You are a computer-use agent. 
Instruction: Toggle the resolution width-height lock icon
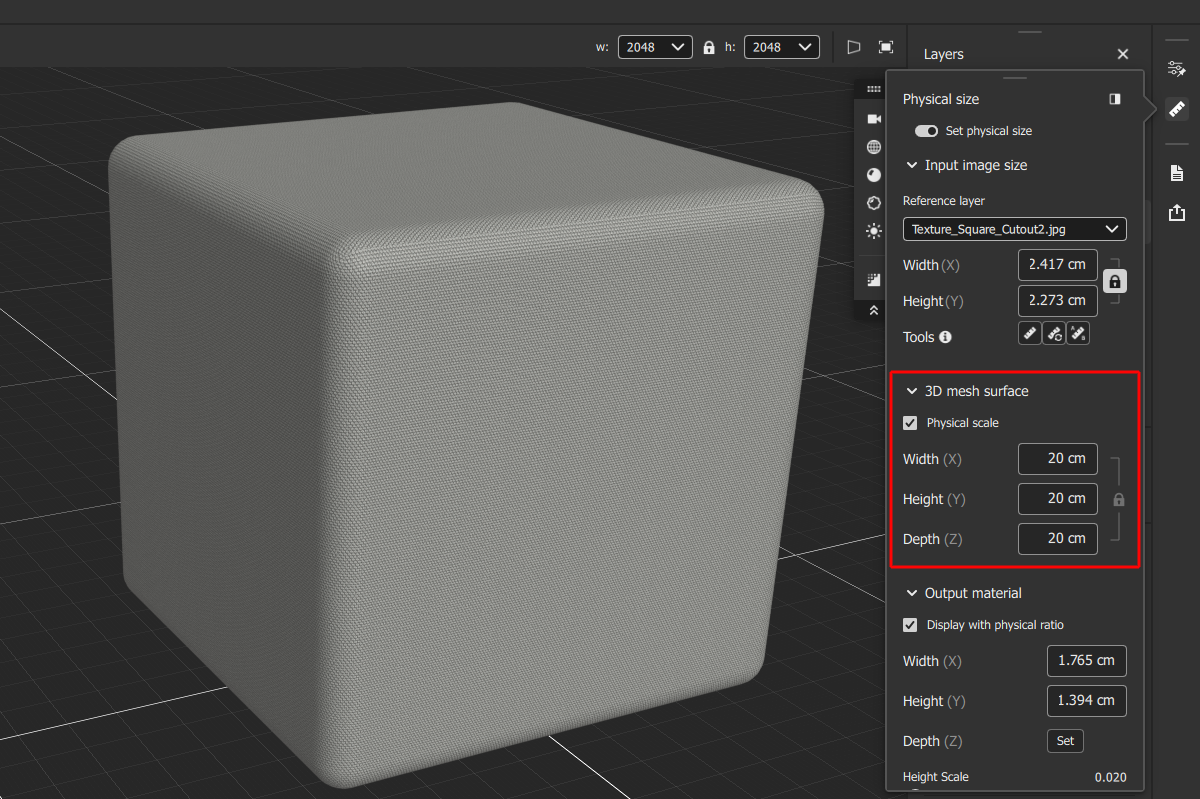point(709,47)
